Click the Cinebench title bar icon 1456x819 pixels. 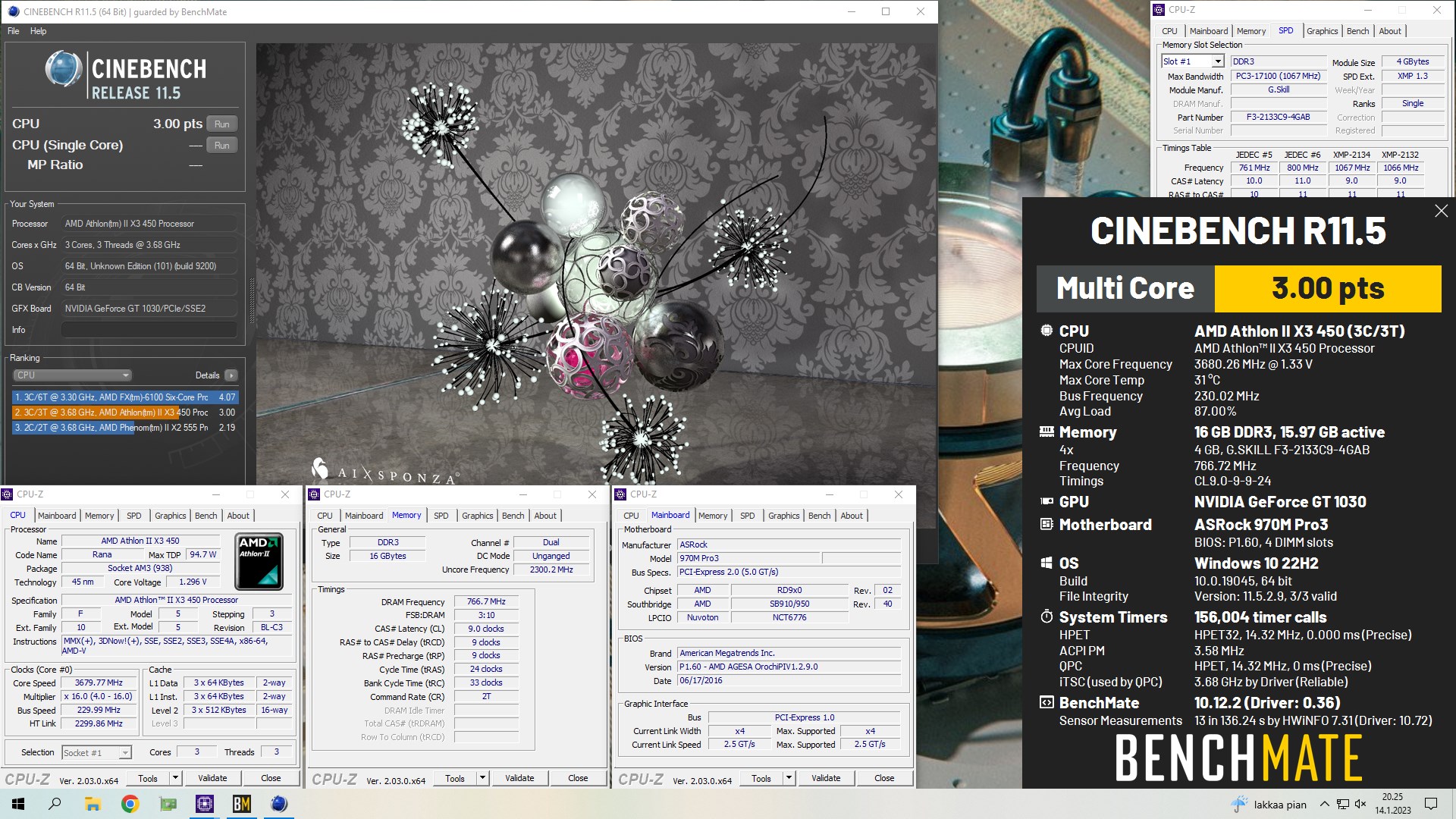[x=13, y=11]
